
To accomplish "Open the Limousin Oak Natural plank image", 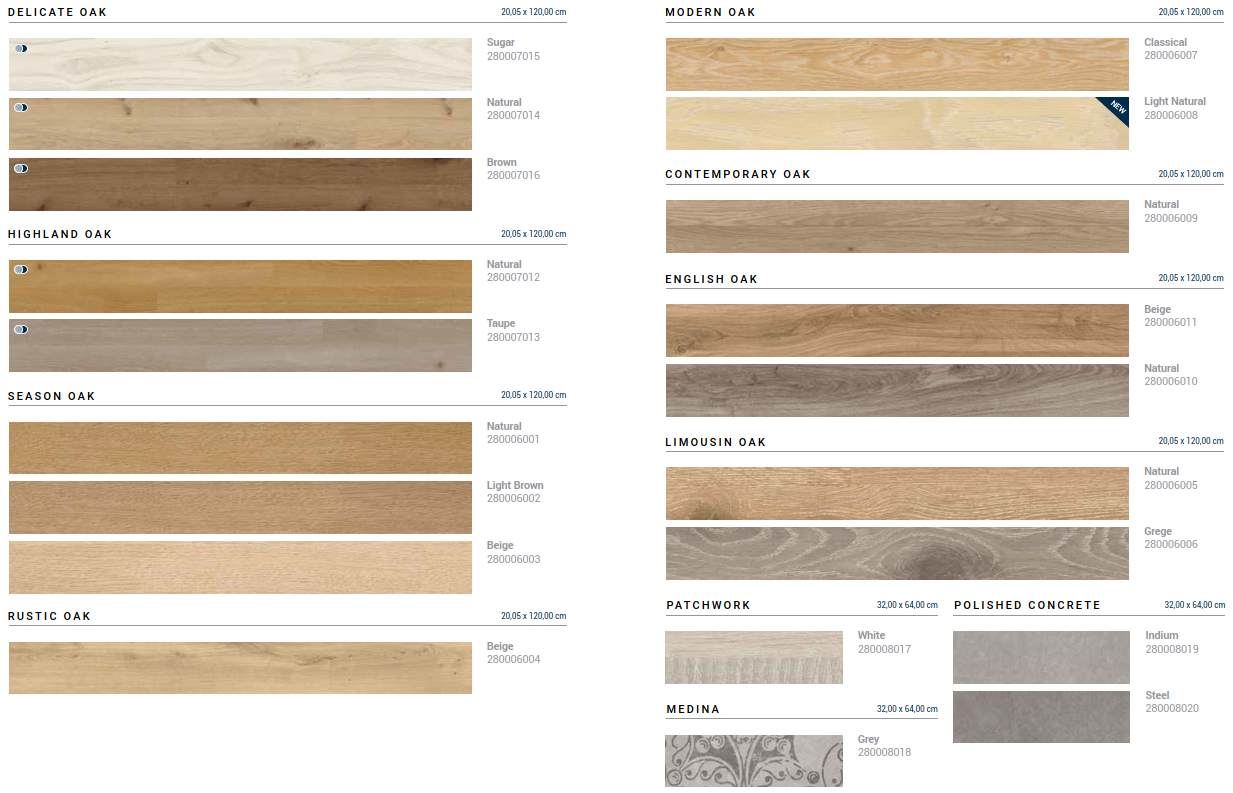I will coord(897,493).
